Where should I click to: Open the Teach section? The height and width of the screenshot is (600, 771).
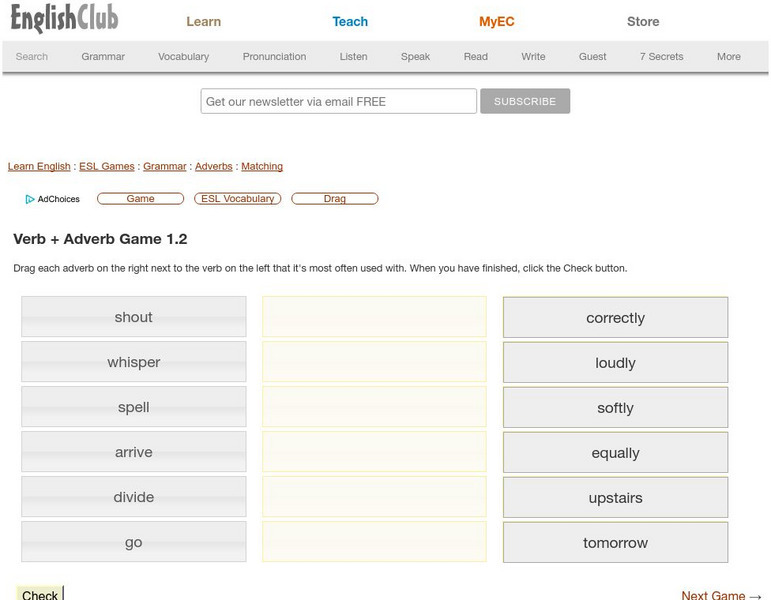350,21
